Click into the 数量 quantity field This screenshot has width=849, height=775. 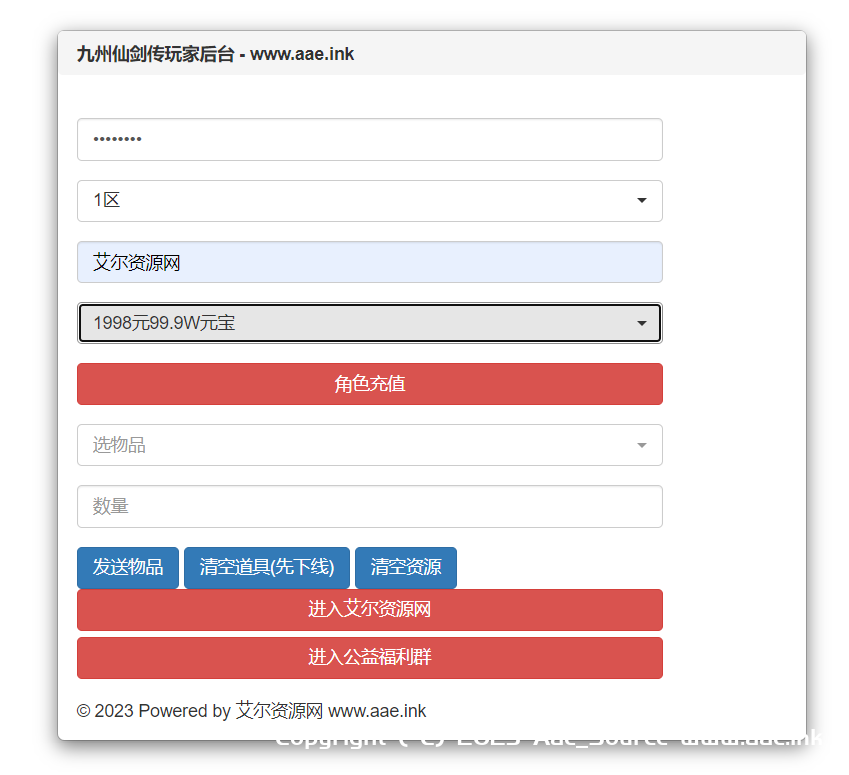(x=369, y=507)
